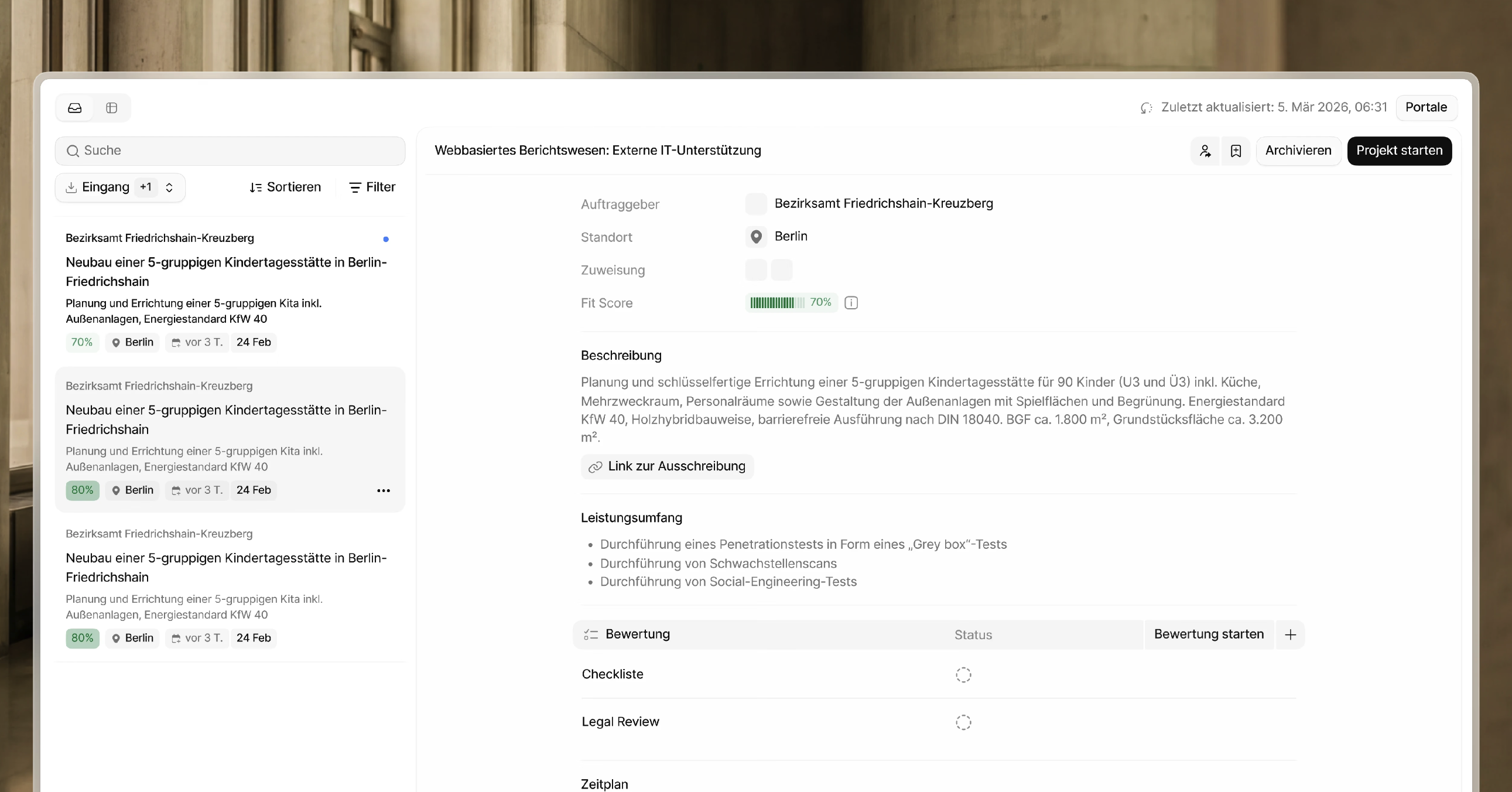Select the Grey box Penetrationstest bullet

pos(803,545)
